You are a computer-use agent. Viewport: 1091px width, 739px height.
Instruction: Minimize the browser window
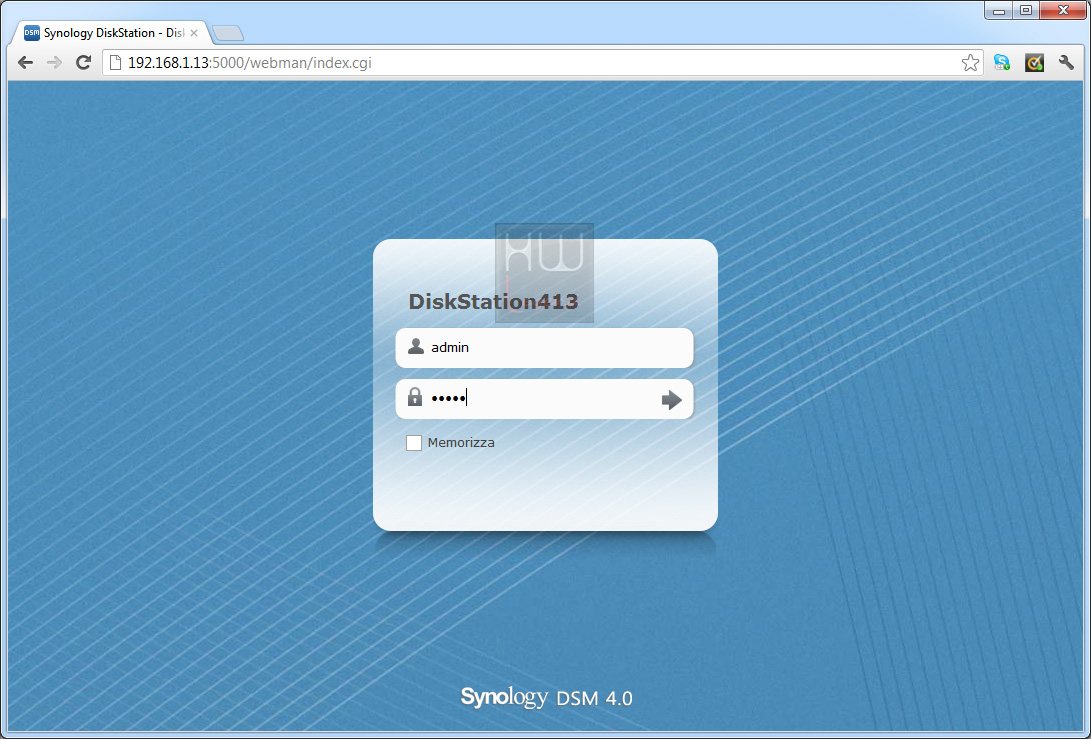coord(999,10)
